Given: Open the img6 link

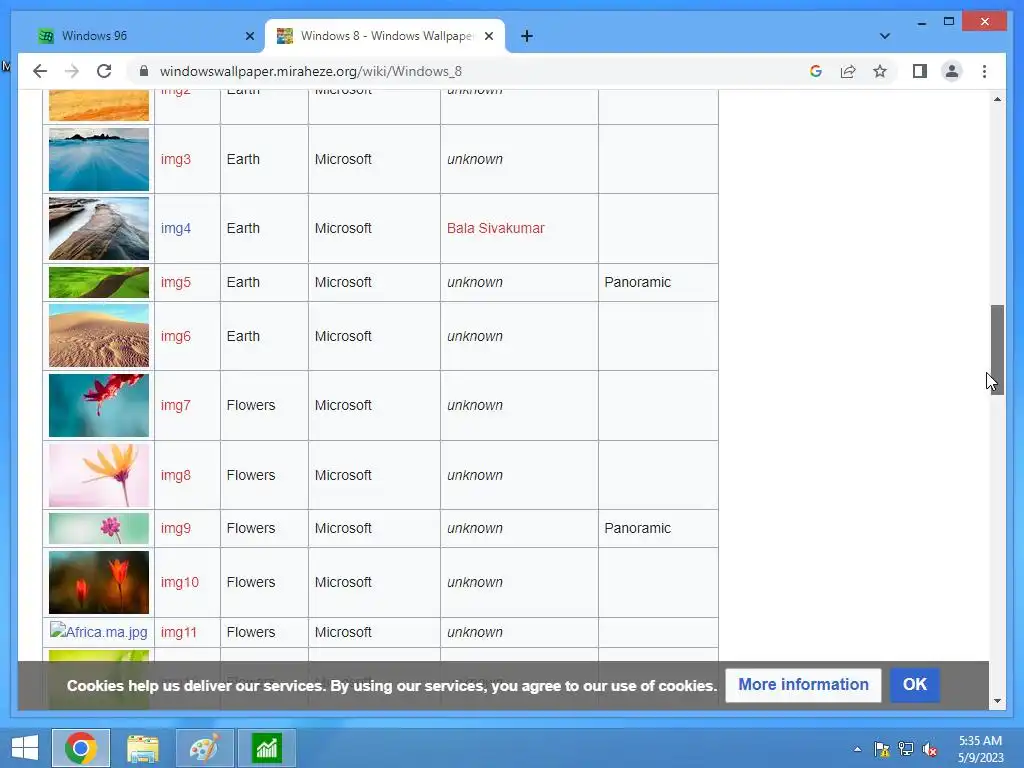Looking at the screenshot, I should (176, 336).
